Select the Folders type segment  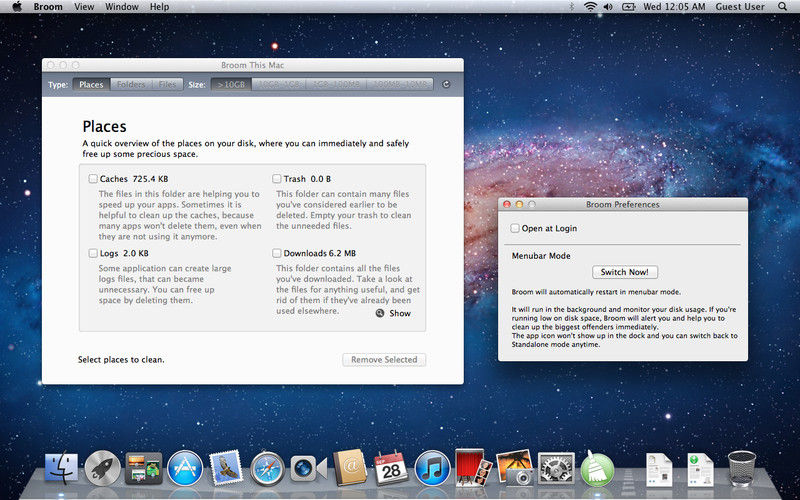point(131,85)
